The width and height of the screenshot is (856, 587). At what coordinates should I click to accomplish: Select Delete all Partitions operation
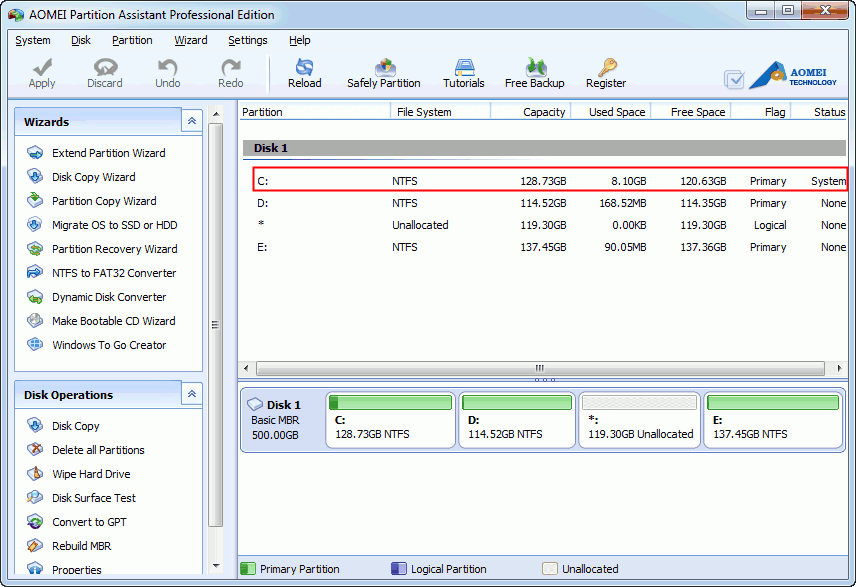98,450
